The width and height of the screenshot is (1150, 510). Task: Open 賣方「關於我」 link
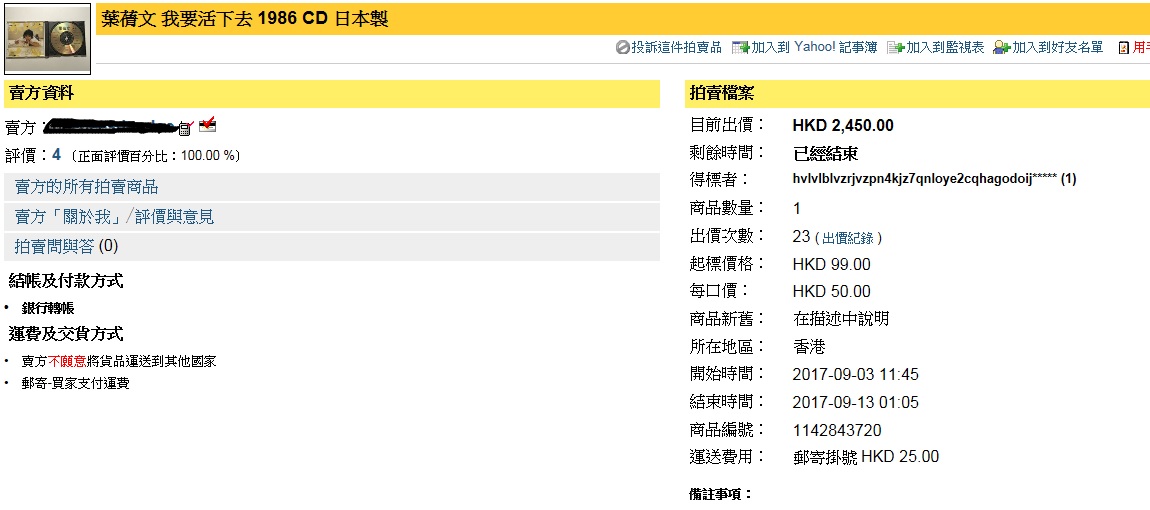point(69,217)
